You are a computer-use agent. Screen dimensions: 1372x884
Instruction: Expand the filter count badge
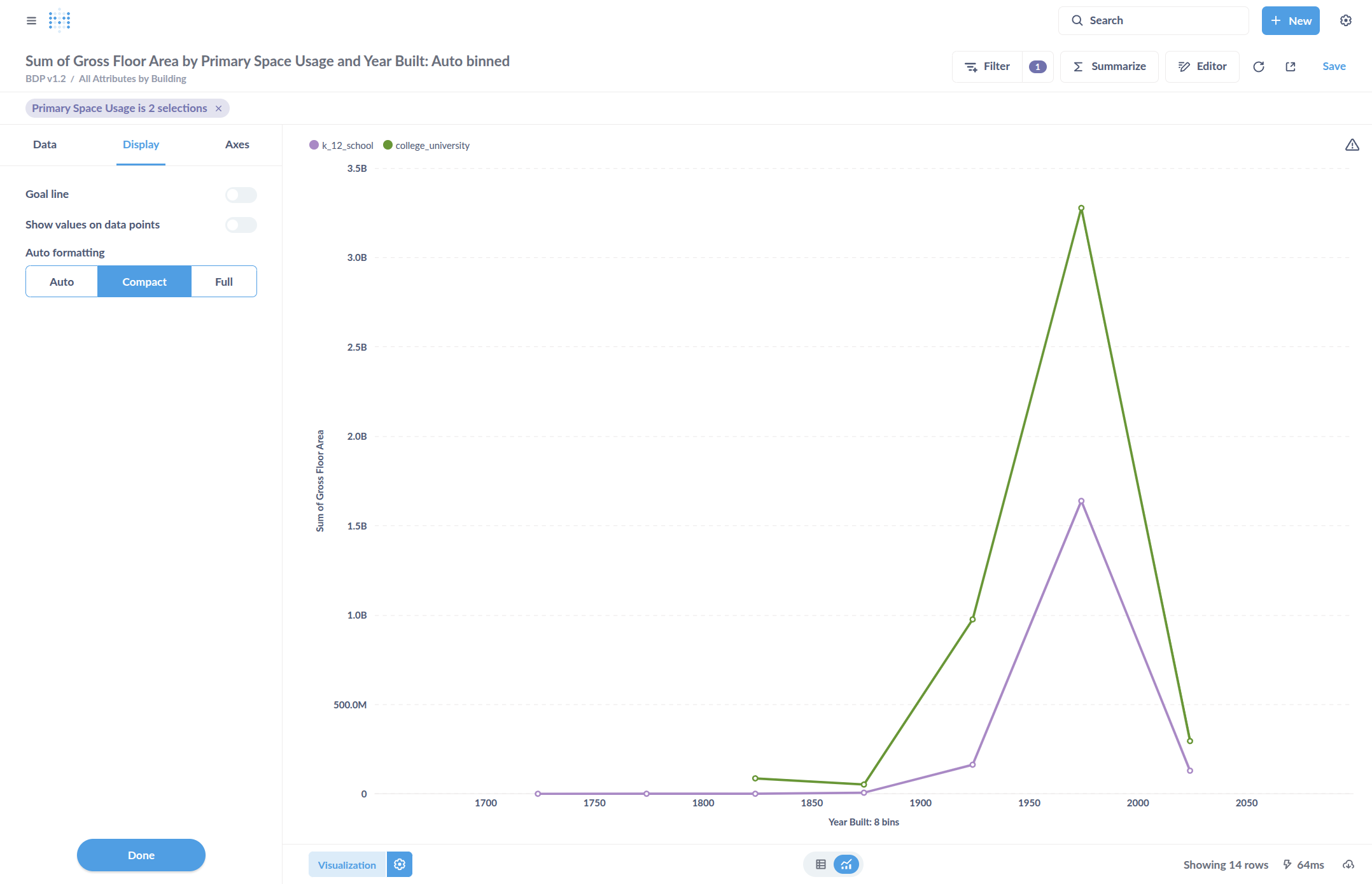coord(1037,67)
